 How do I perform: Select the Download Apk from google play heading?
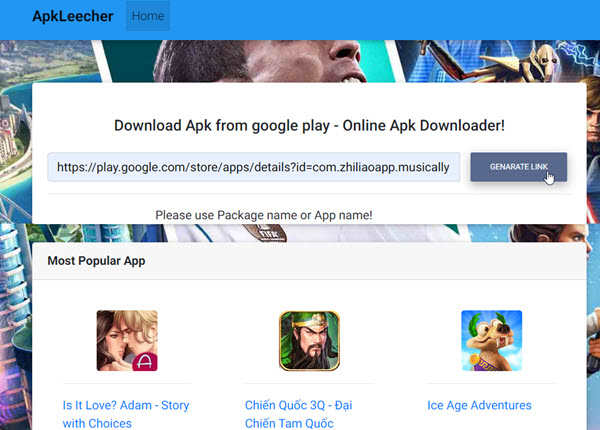coord(309,125)
